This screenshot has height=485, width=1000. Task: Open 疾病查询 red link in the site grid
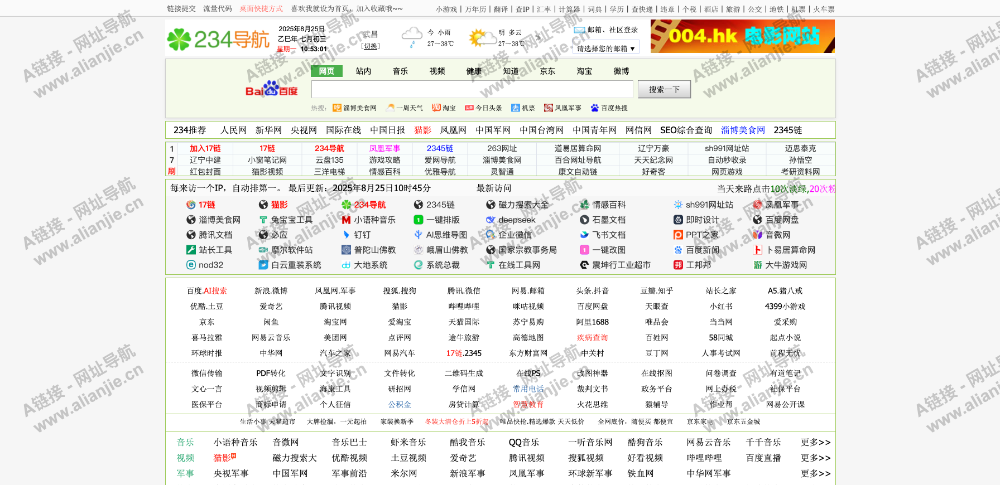tap(592, 337)
